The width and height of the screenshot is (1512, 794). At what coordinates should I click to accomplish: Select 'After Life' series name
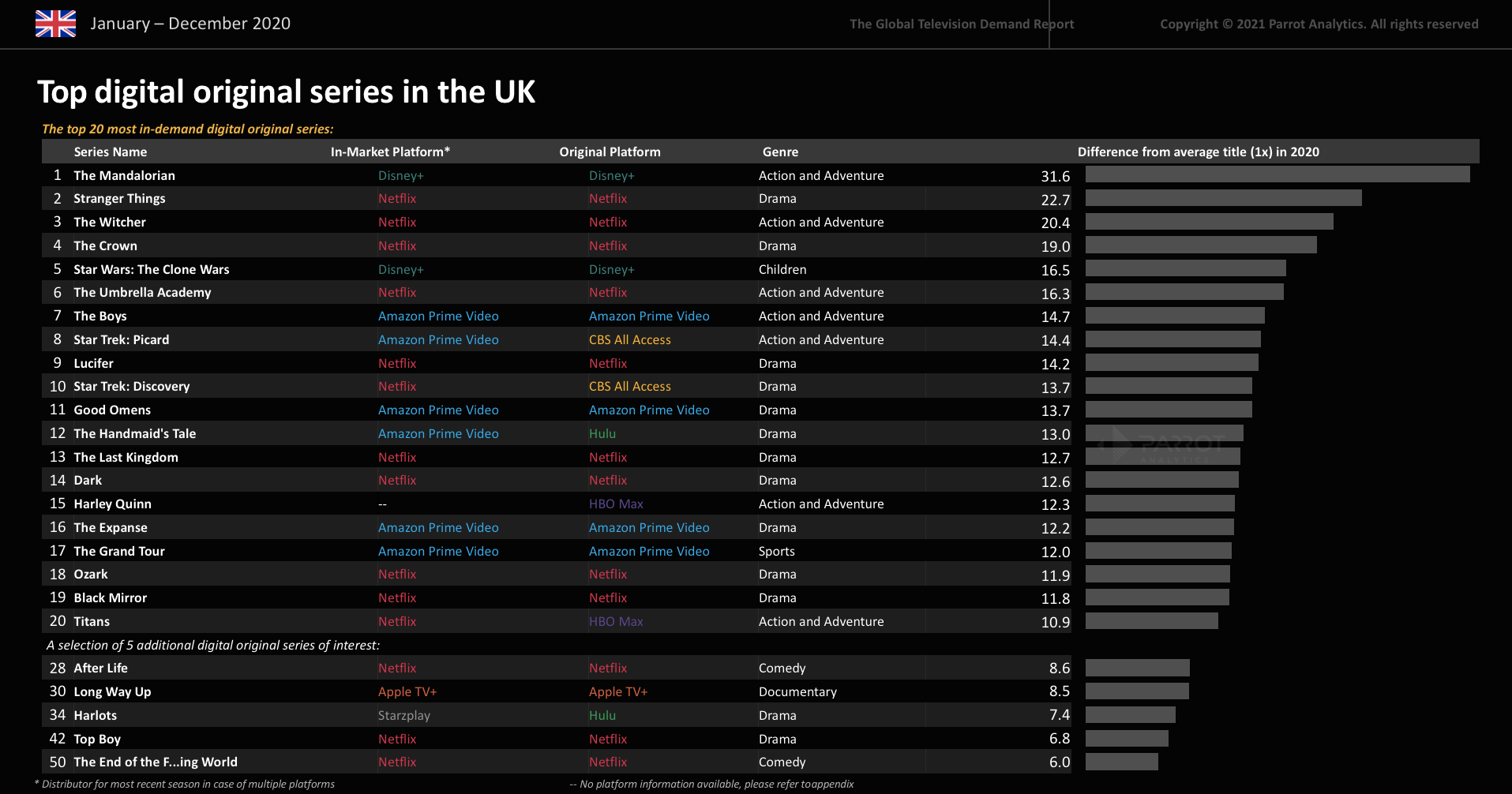101,669
